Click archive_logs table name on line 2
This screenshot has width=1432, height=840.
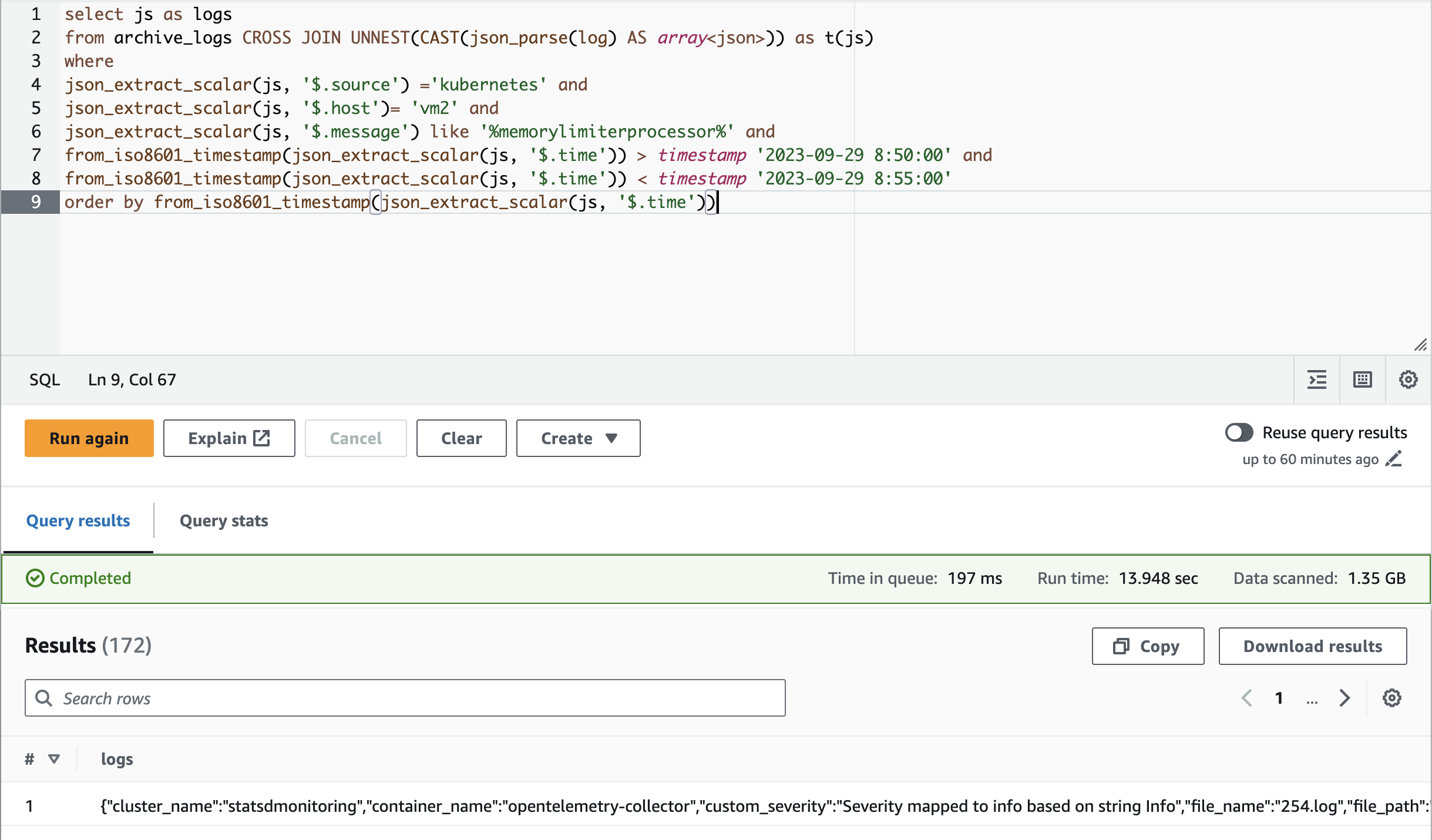(x=173, y=38)
